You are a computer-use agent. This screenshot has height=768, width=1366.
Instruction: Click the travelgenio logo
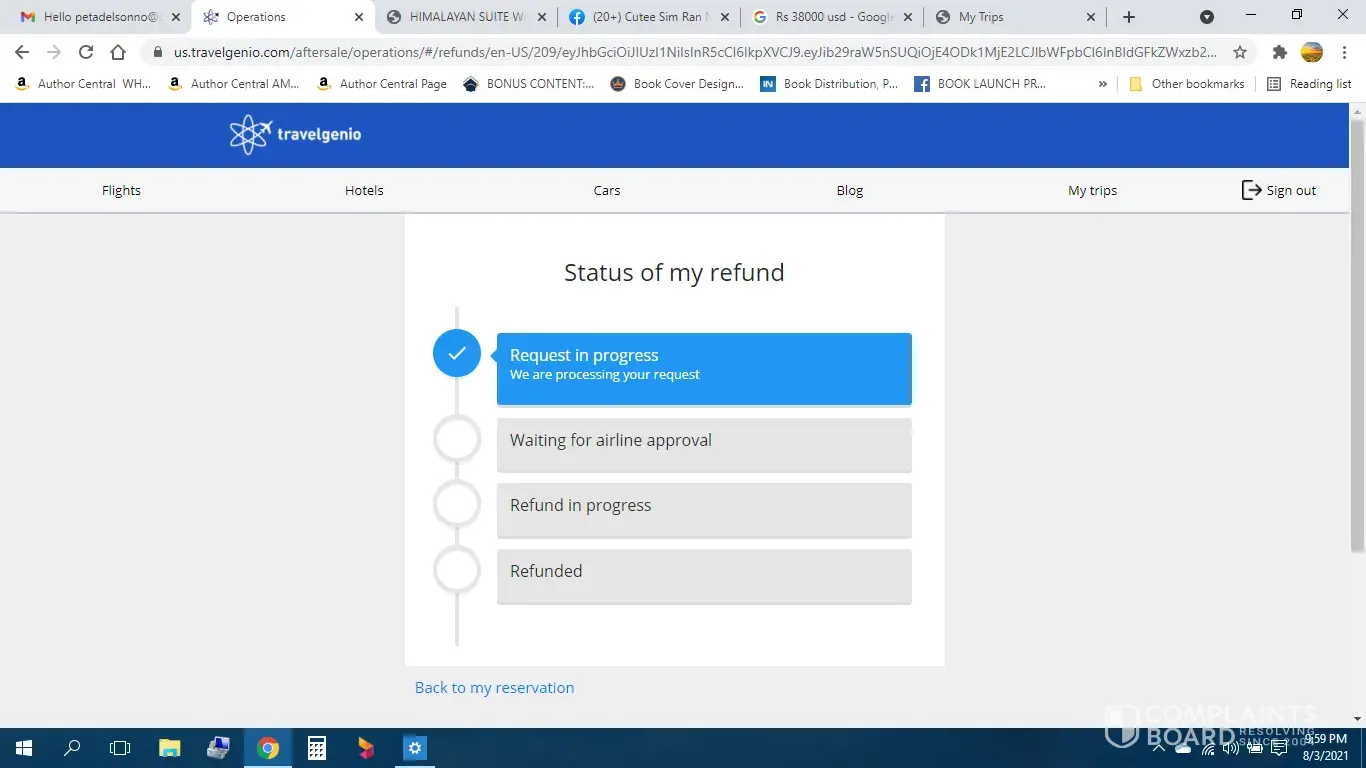(x=295, y=134)
